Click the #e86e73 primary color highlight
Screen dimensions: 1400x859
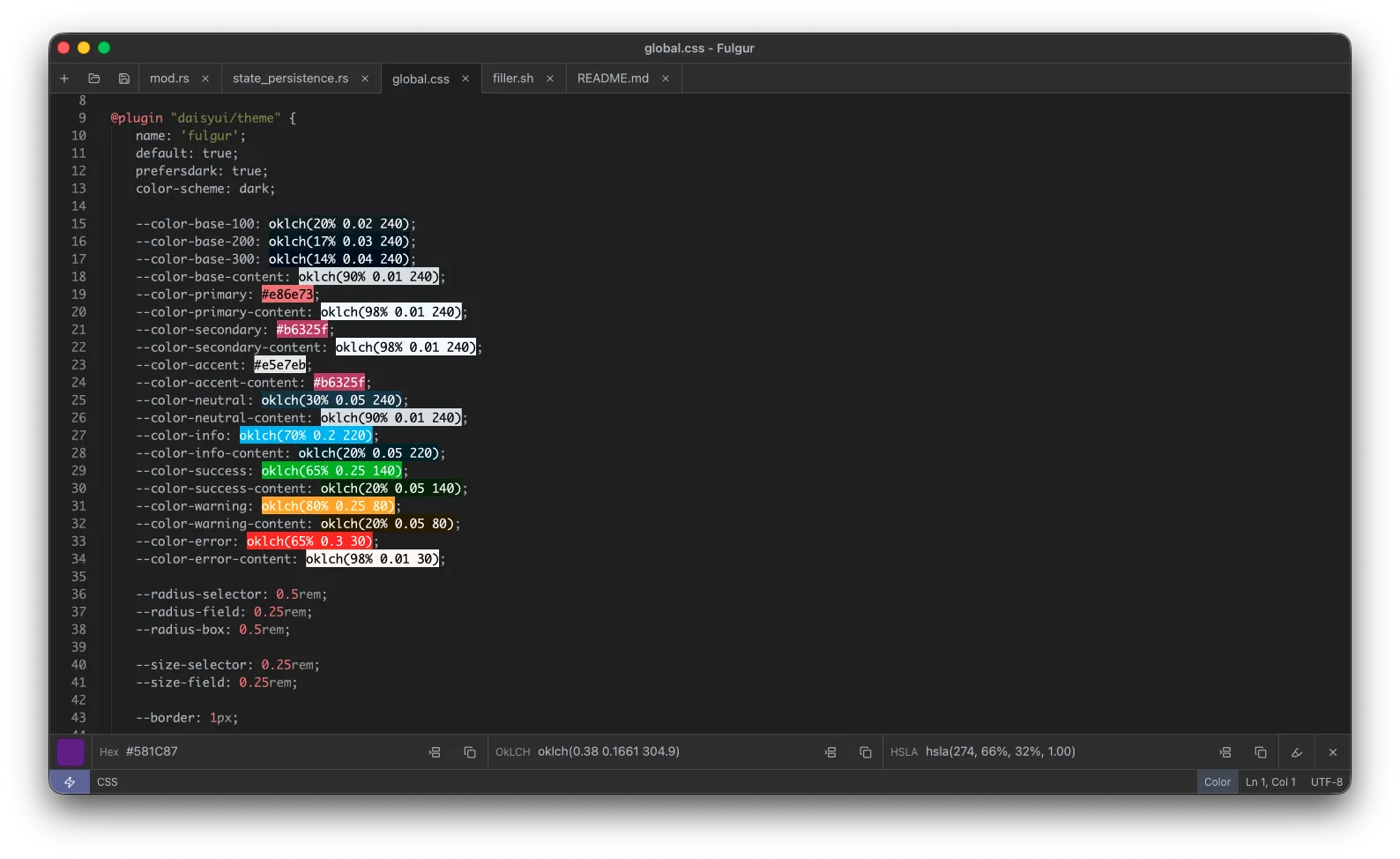[287, 295]
